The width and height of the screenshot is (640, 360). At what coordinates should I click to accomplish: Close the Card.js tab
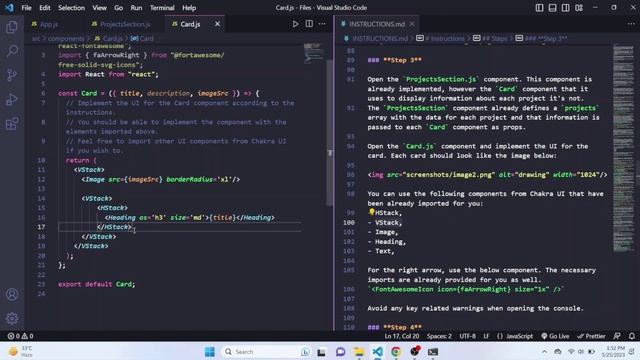click(x=218, y=24)
